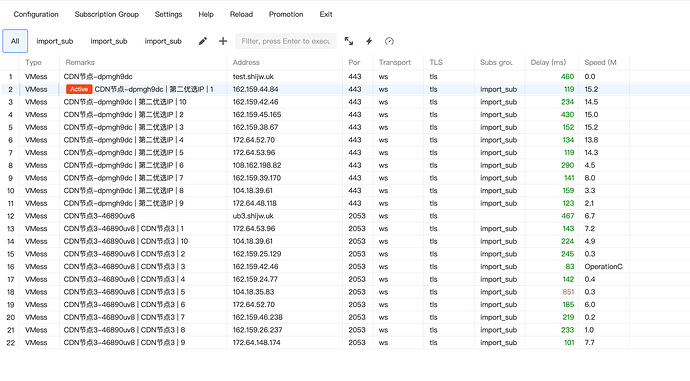Image resolution: width=690 pixels, height=381 pixels.
Task: Click the 14.5 speed value in row 3
Action: click(591, 102)
